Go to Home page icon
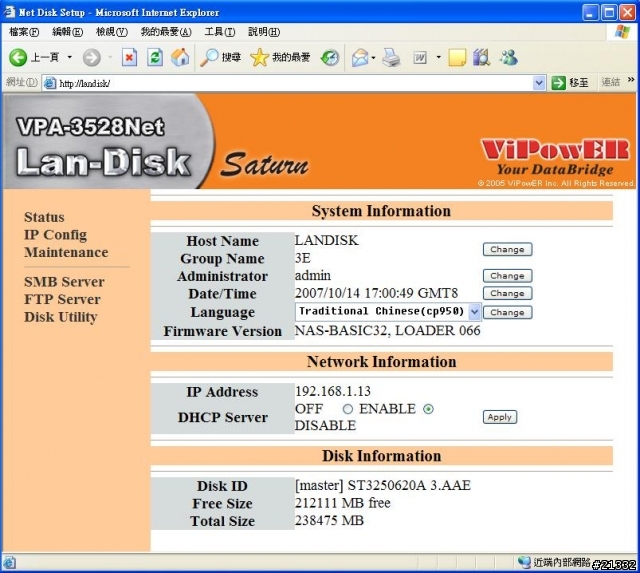 [180, 58]
